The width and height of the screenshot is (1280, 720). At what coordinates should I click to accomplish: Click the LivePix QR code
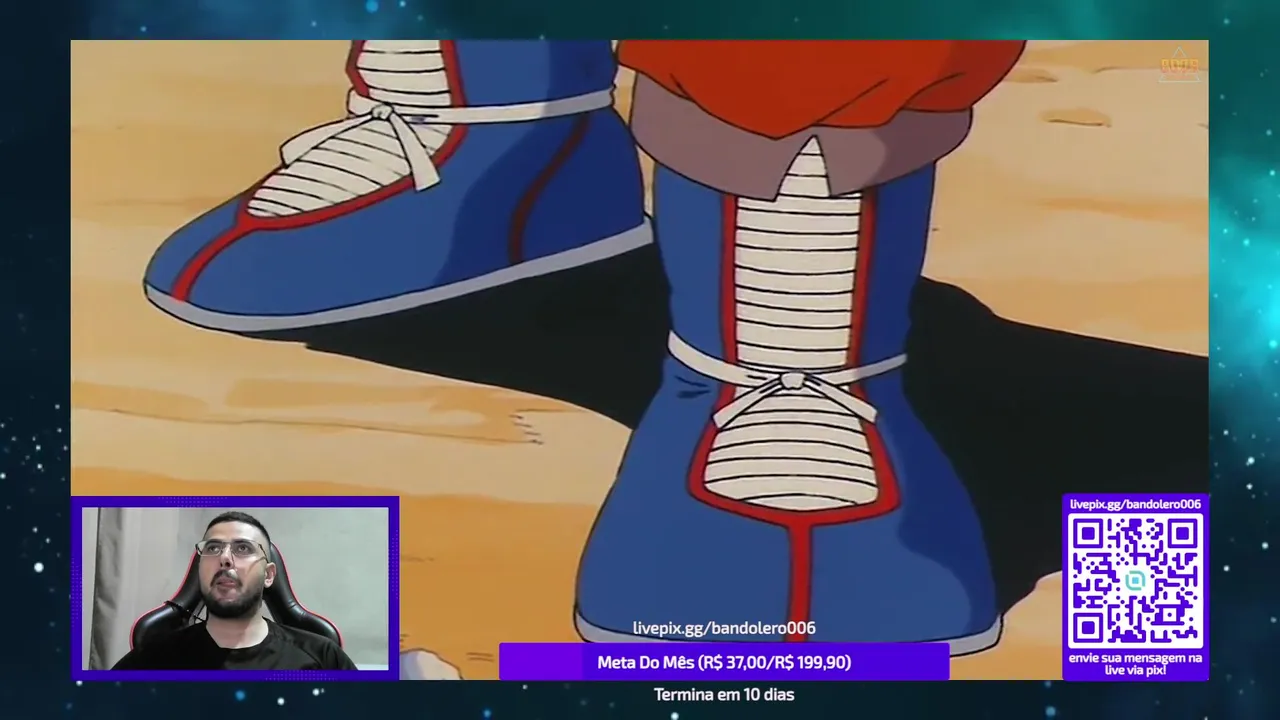(x=1135, y=582)
